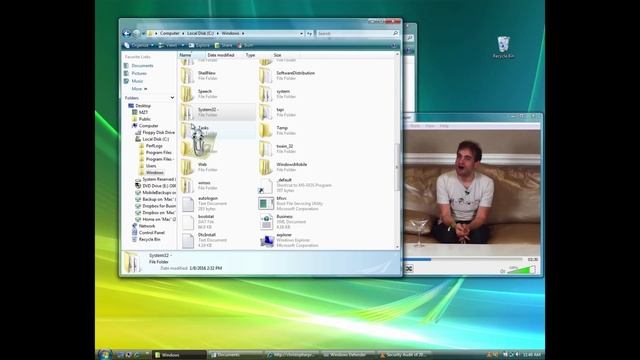Viewport: 640px width, 360px height.
Task: Expand More in Favorite Links
Action: pos(139,89)
